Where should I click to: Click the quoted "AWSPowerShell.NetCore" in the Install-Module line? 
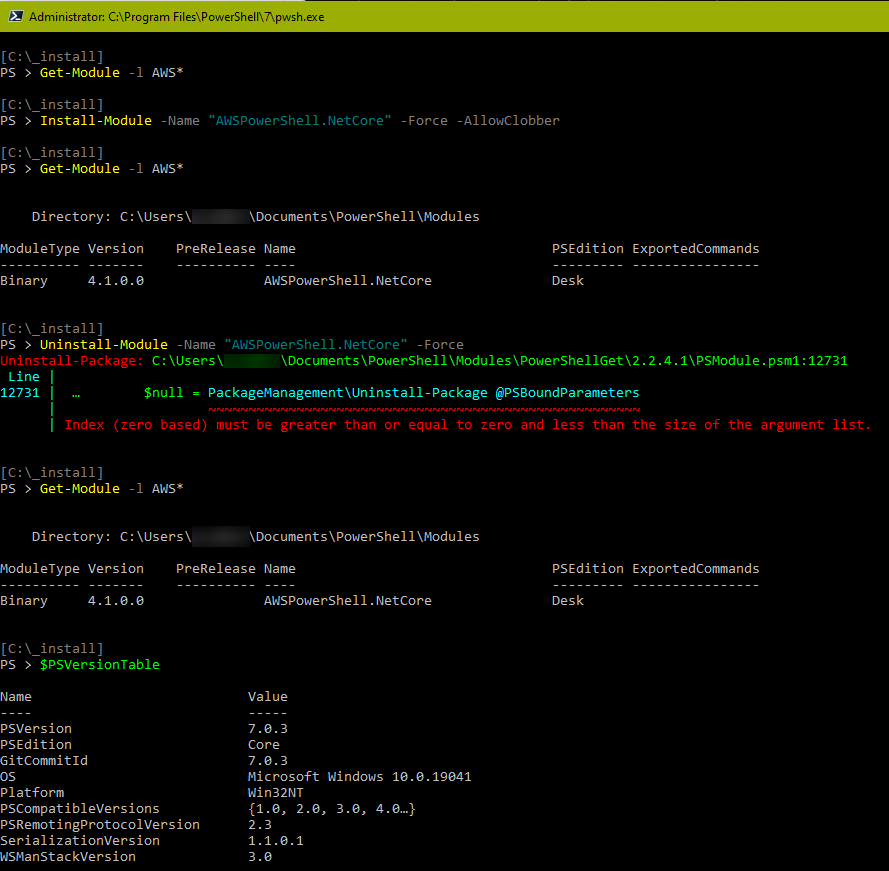coord(299,121)
